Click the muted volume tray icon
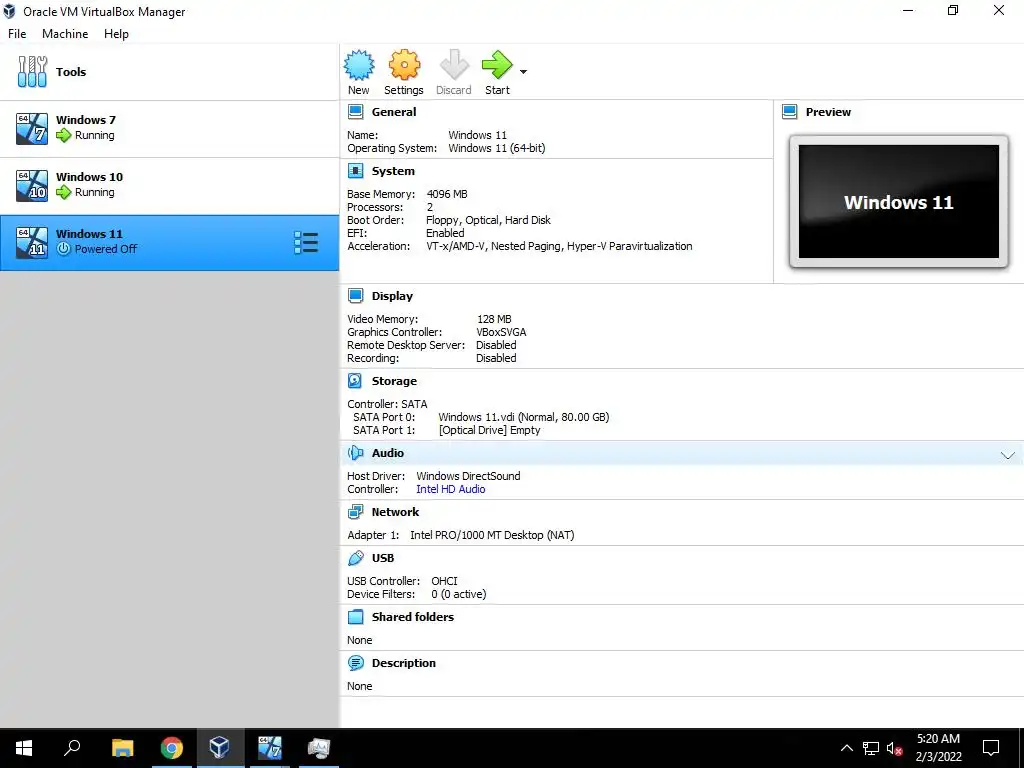 coord(894,748)
